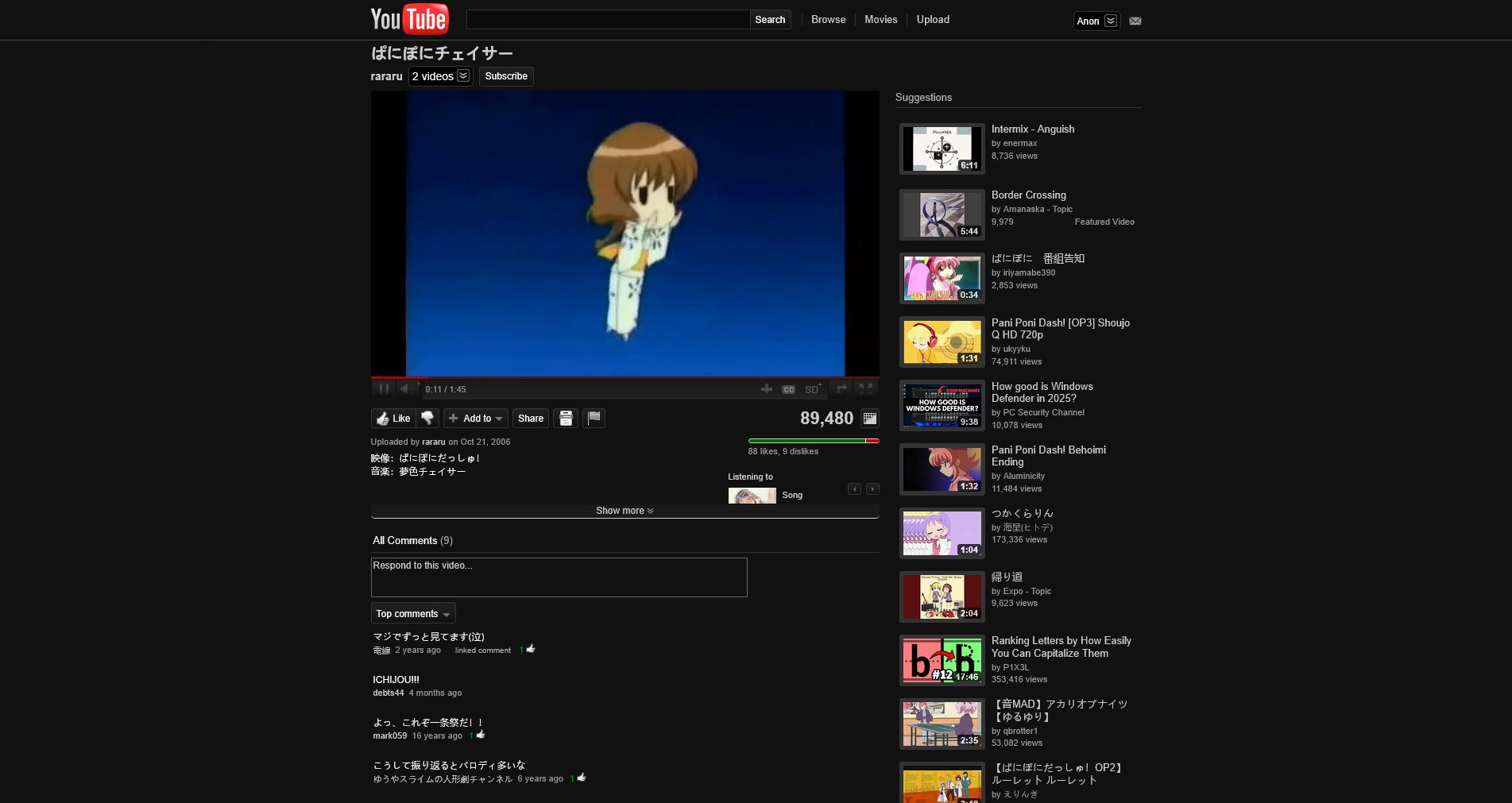The image size is (1512, 803).
Task: Pause the video playback
Action: 384,388
